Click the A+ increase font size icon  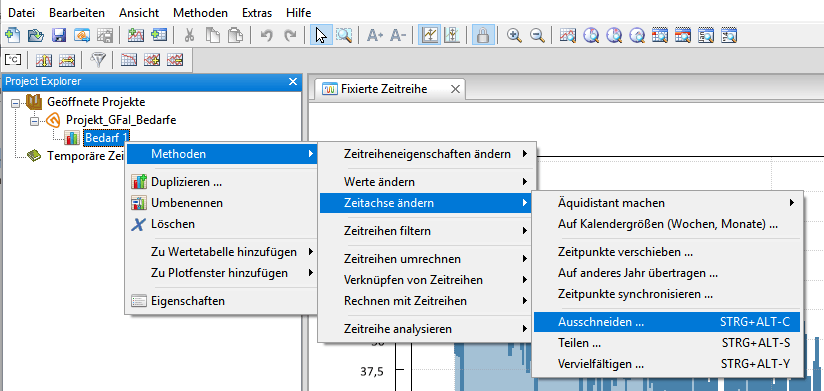tap(375, 35)
